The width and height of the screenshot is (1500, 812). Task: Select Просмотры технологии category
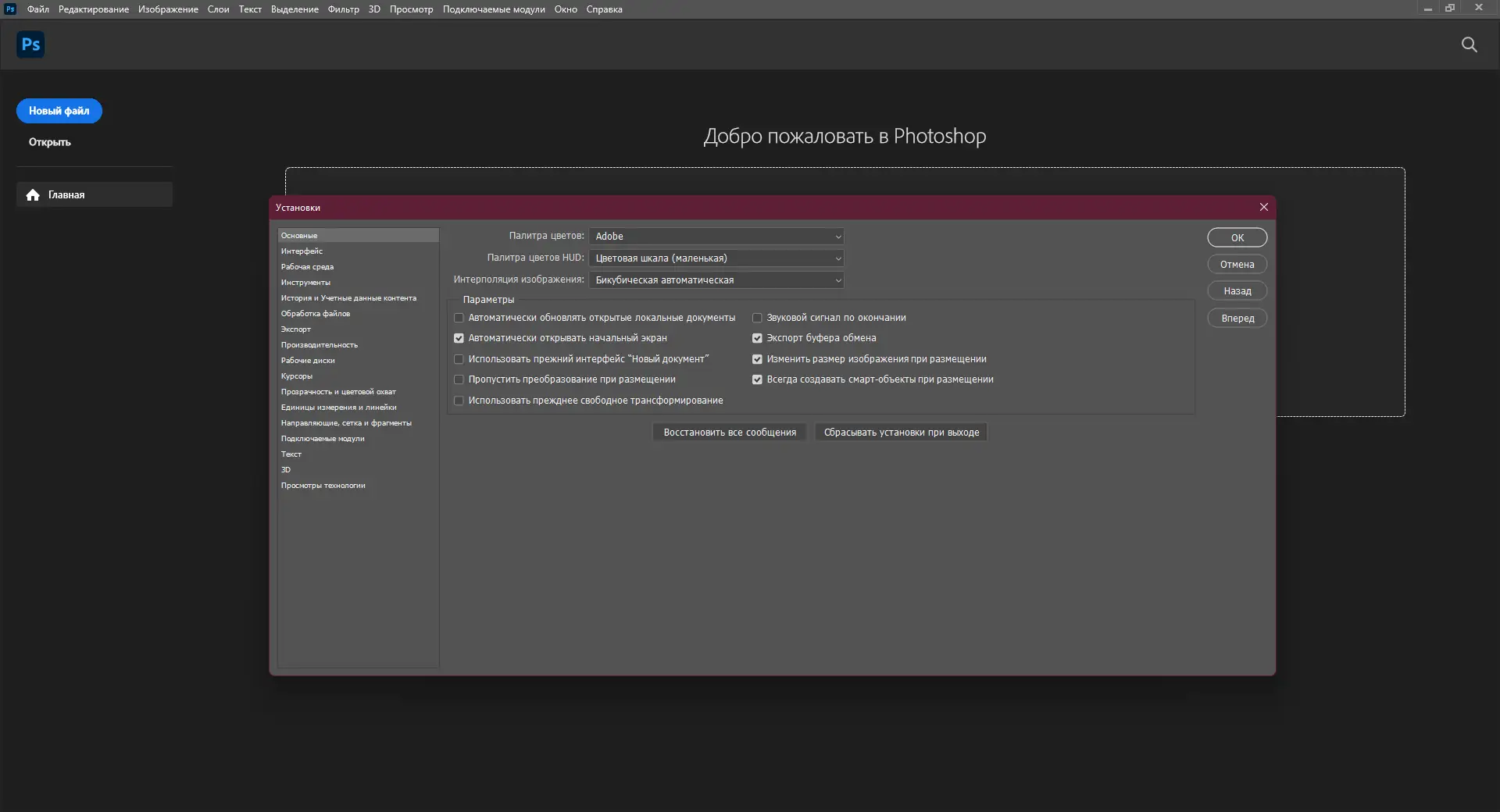[358, 485]
